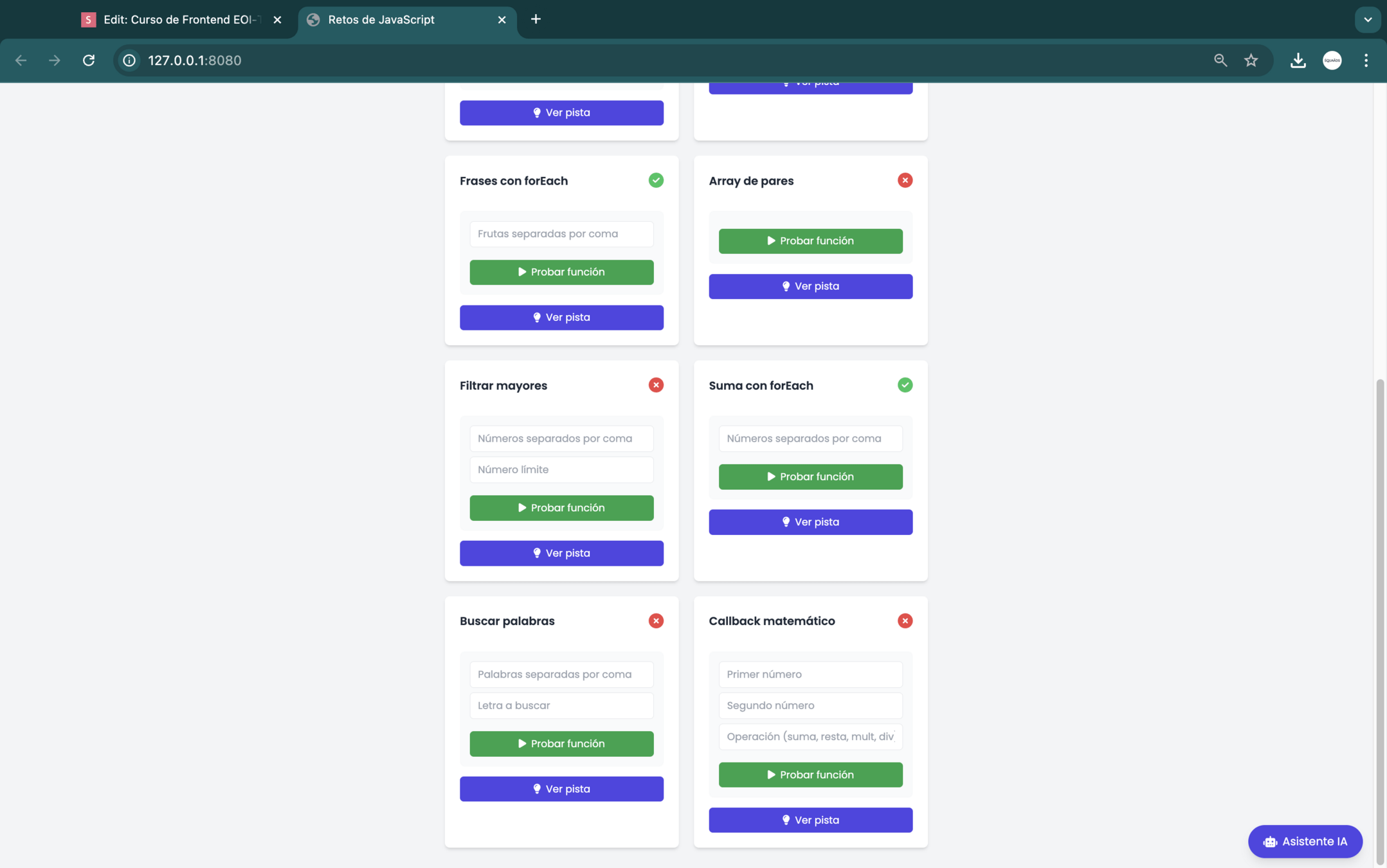Focus the Frutas separadas por coma field

[561, 234]
